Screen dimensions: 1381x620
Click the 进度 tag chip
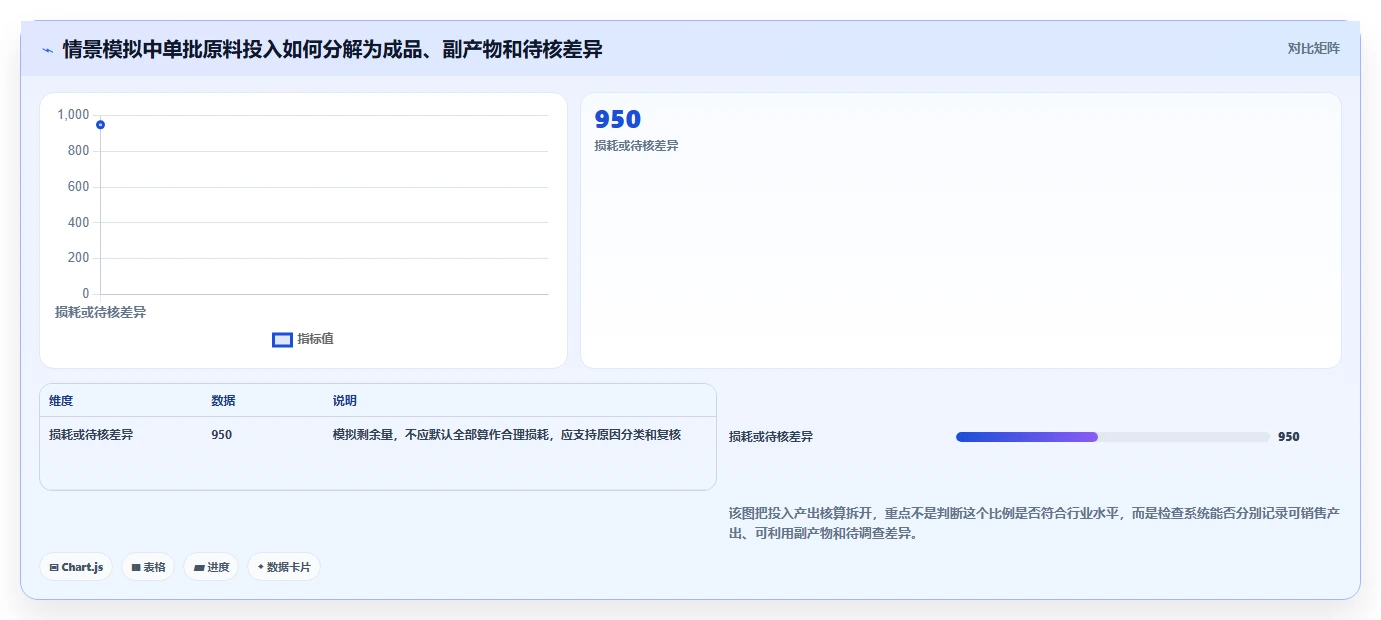tap(211, 567)
